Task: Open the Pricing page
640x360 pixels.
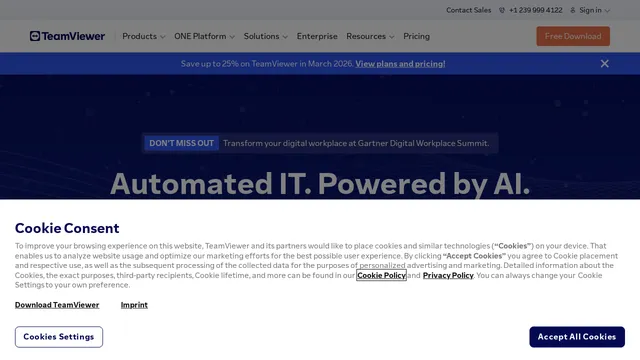Action: 416,36
